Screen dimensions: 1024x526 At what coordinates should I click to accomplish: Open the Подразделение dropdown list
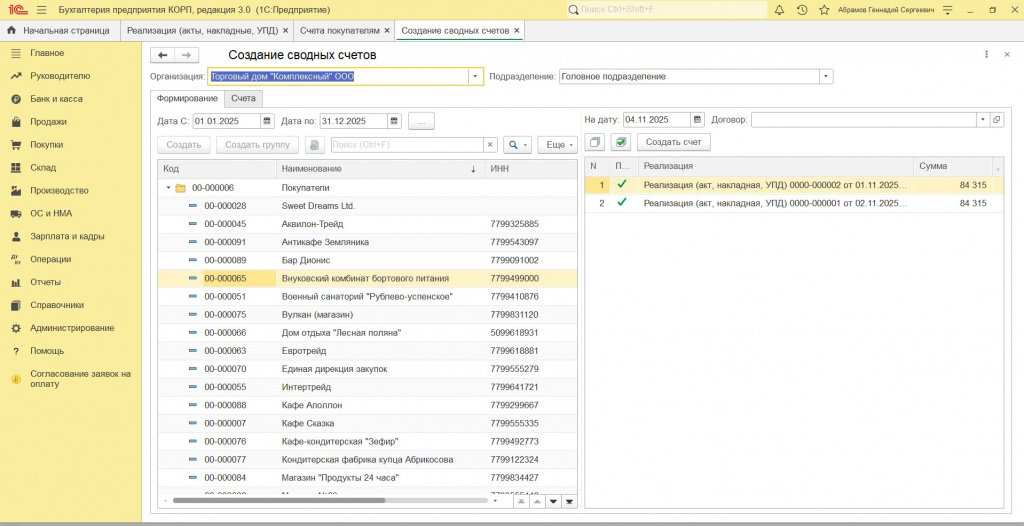825,76
